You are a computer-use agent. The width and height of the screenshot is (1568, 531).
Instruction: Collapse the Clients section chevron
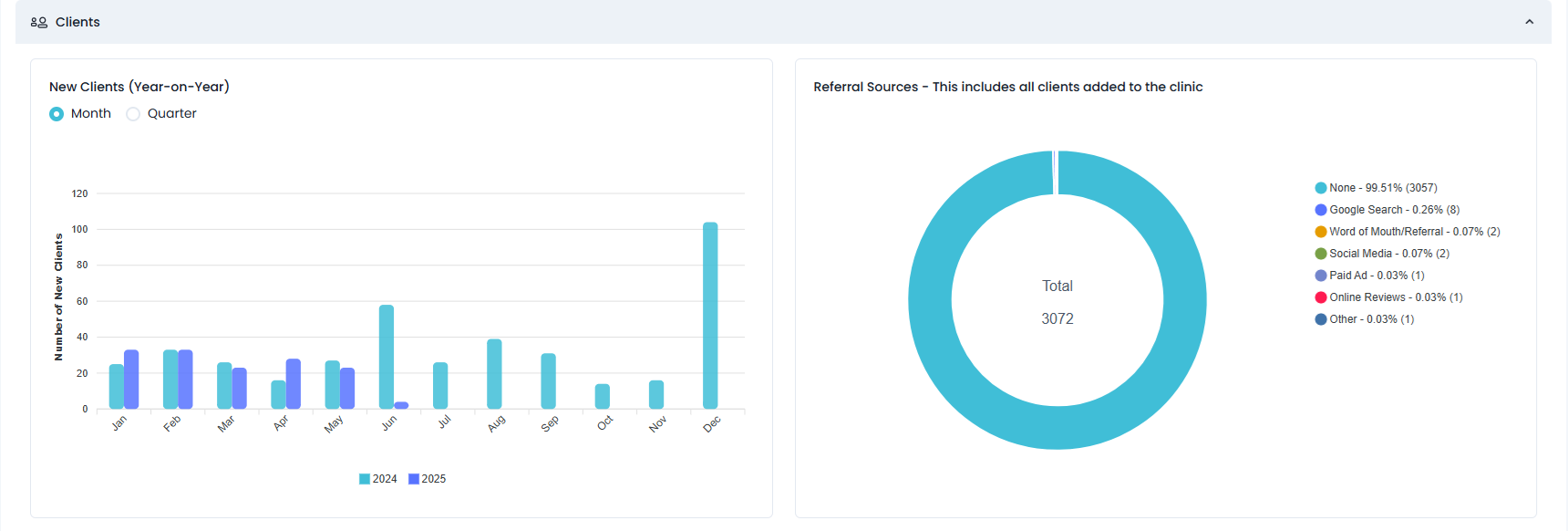point(1529,22)
